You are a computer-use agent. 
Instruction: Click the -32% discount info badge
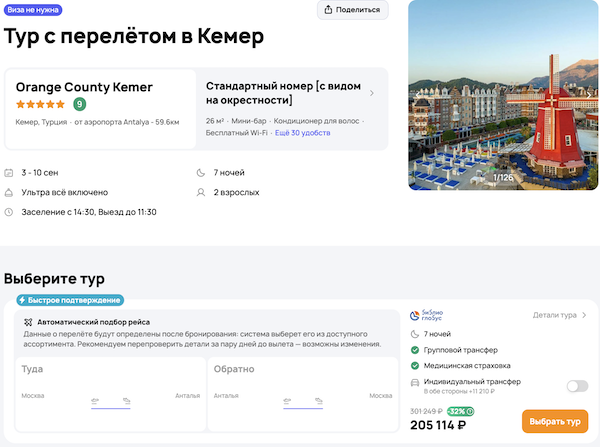click(x=460, y=410)
